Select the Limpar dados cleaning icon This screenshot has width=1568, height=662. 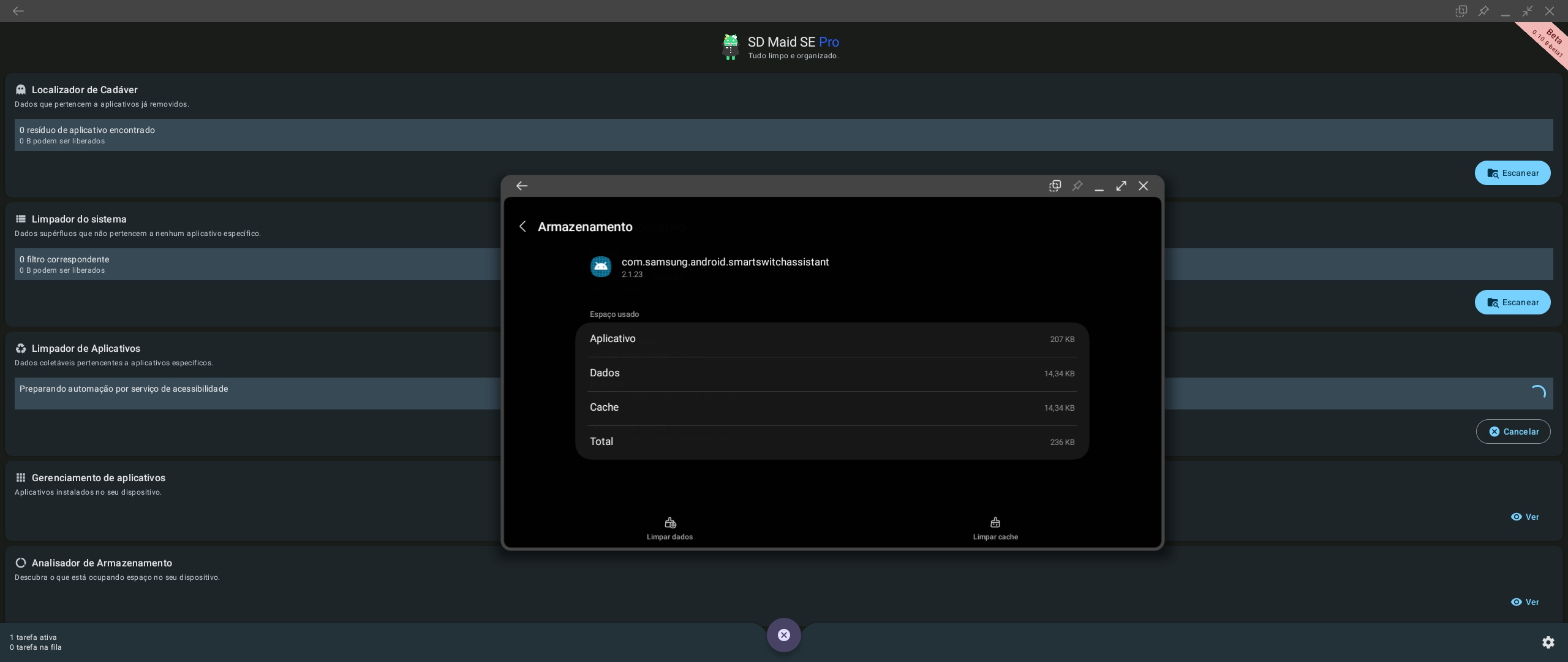tap(669, 522)
